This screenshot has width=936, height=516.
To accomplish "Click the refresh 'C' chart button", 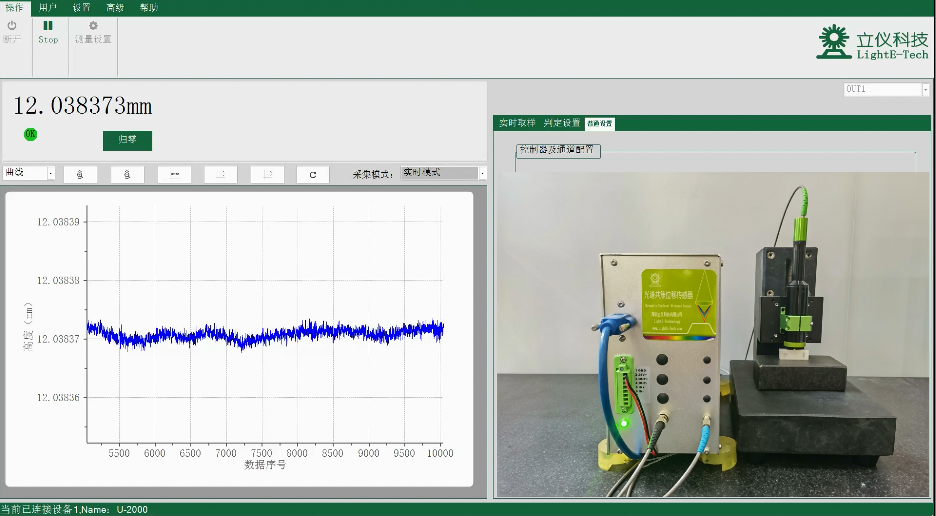I will (x=313, y=174).
